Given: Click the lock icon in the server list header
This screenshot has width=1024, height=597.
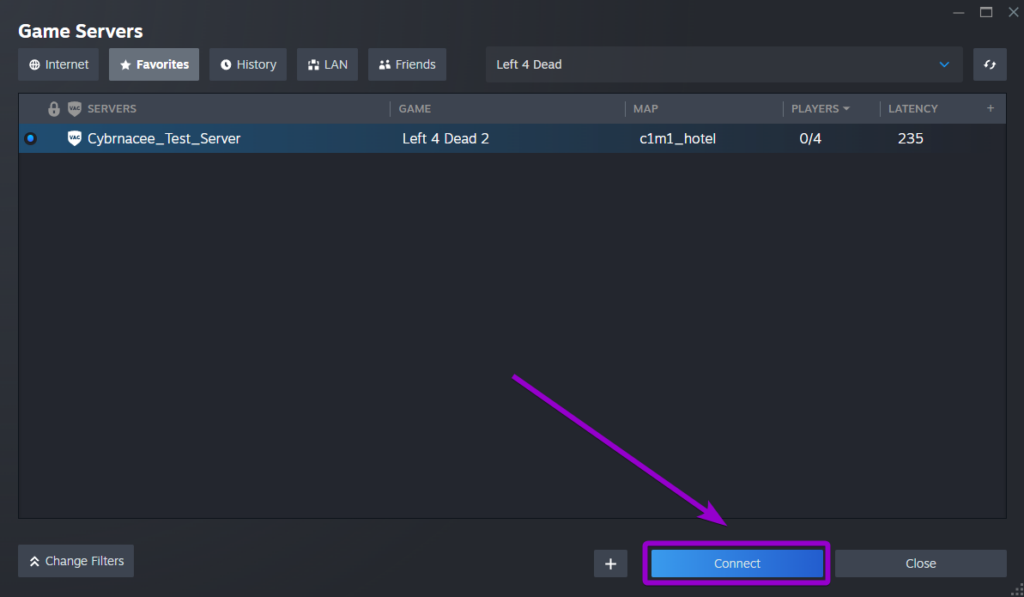Looking at the screenshot, I should [x=53, y=108].
